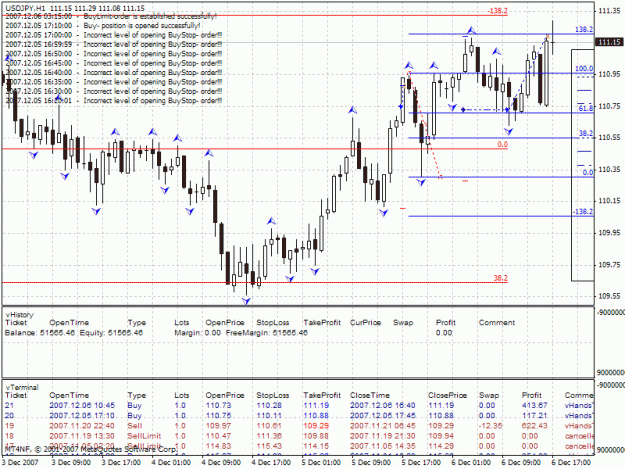Click close price 109.94 of ticket 18
Image resolution: width=625 pixels, height=469 pixels.
(x=441, y=436)
